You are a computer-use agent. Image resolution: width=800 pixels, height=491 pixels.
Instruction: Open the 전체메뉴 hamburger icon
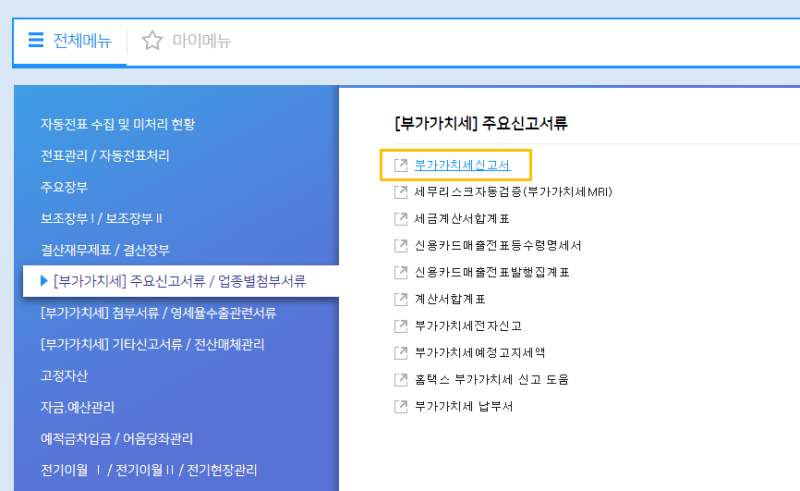[x=36, y=40]
